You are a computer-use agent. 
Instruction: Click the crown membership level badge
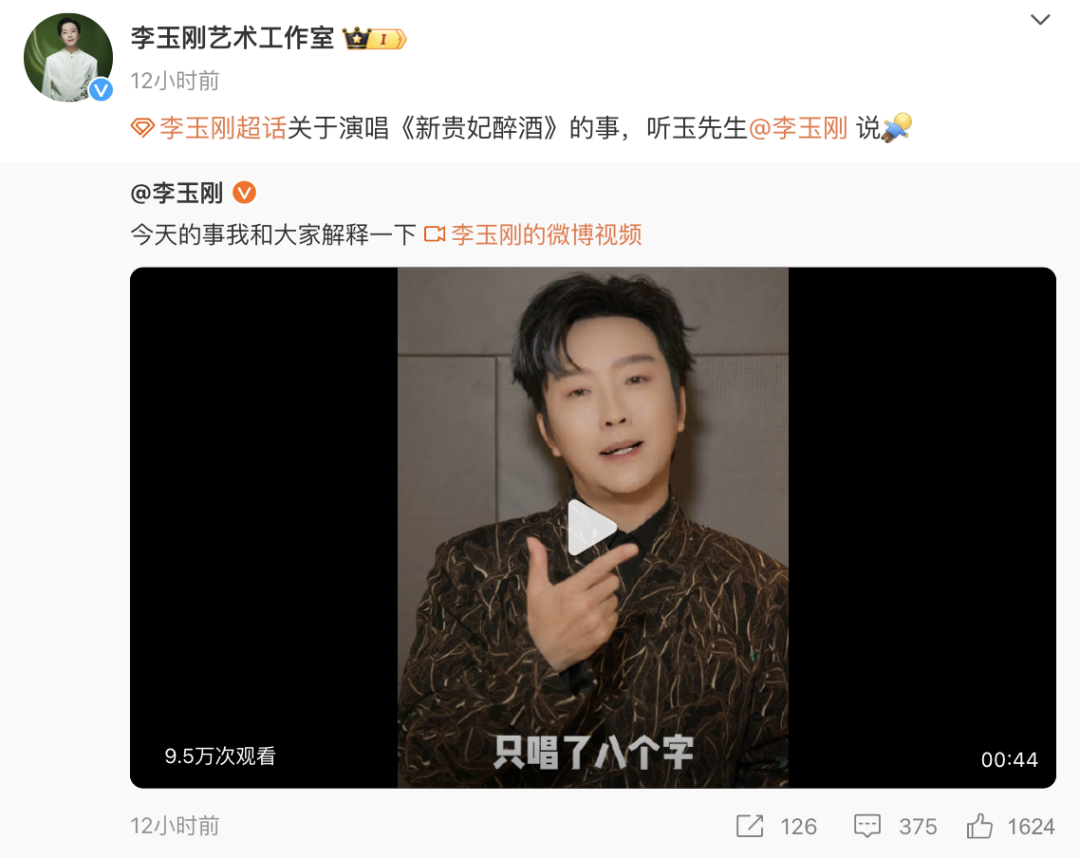click(375, 39)
